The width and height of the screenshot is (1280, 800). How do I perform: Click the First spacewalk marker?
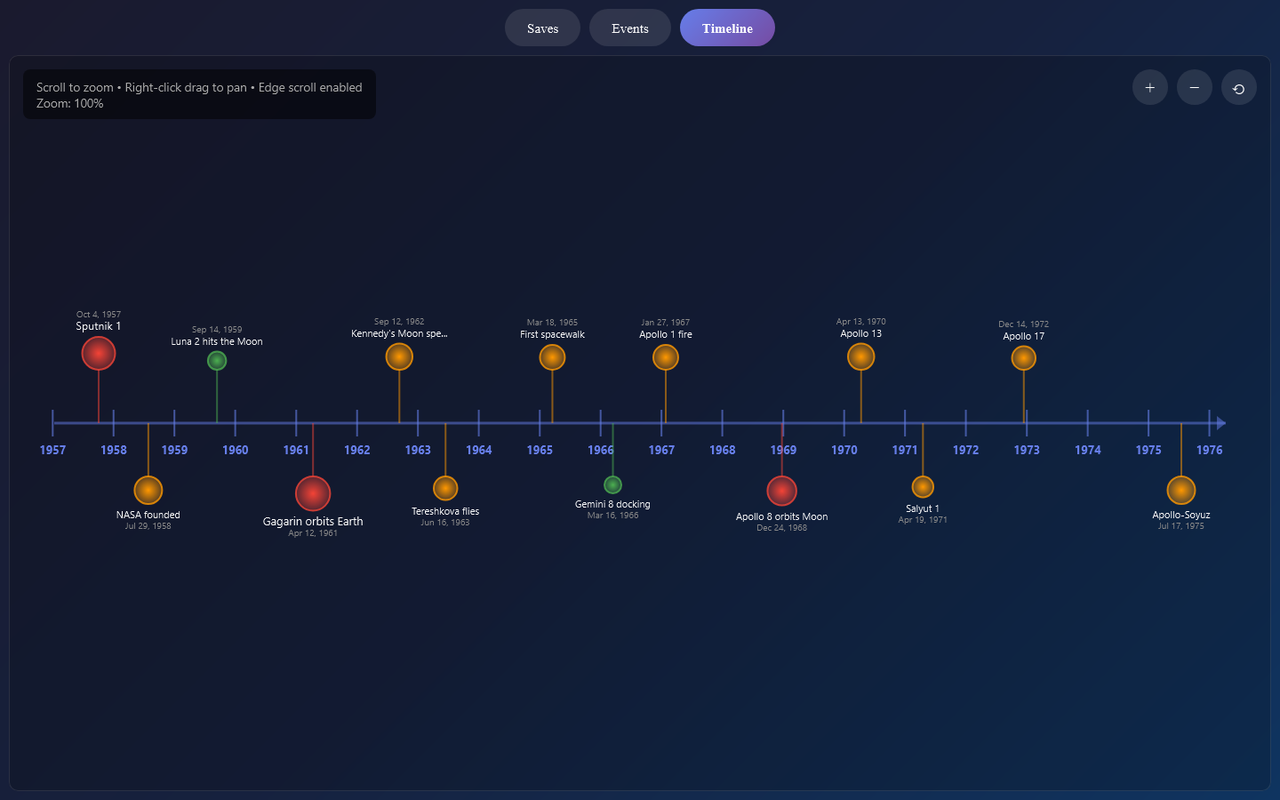tap(552, 357)
